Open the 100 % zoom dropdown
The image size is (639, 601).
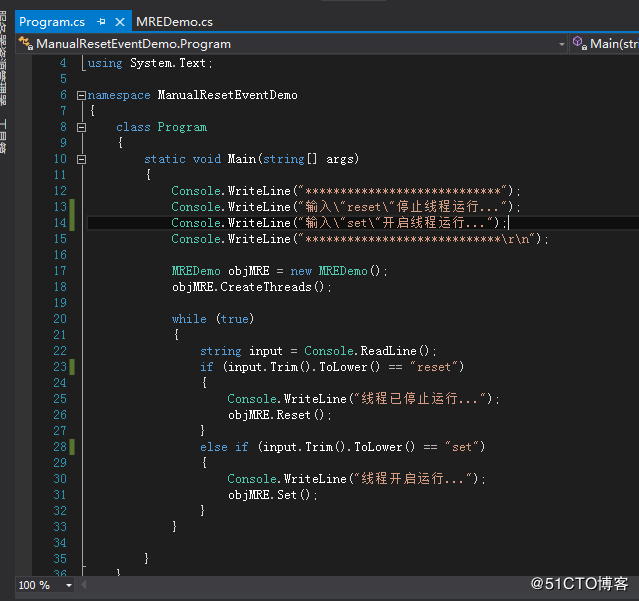[x=69, y=586]
